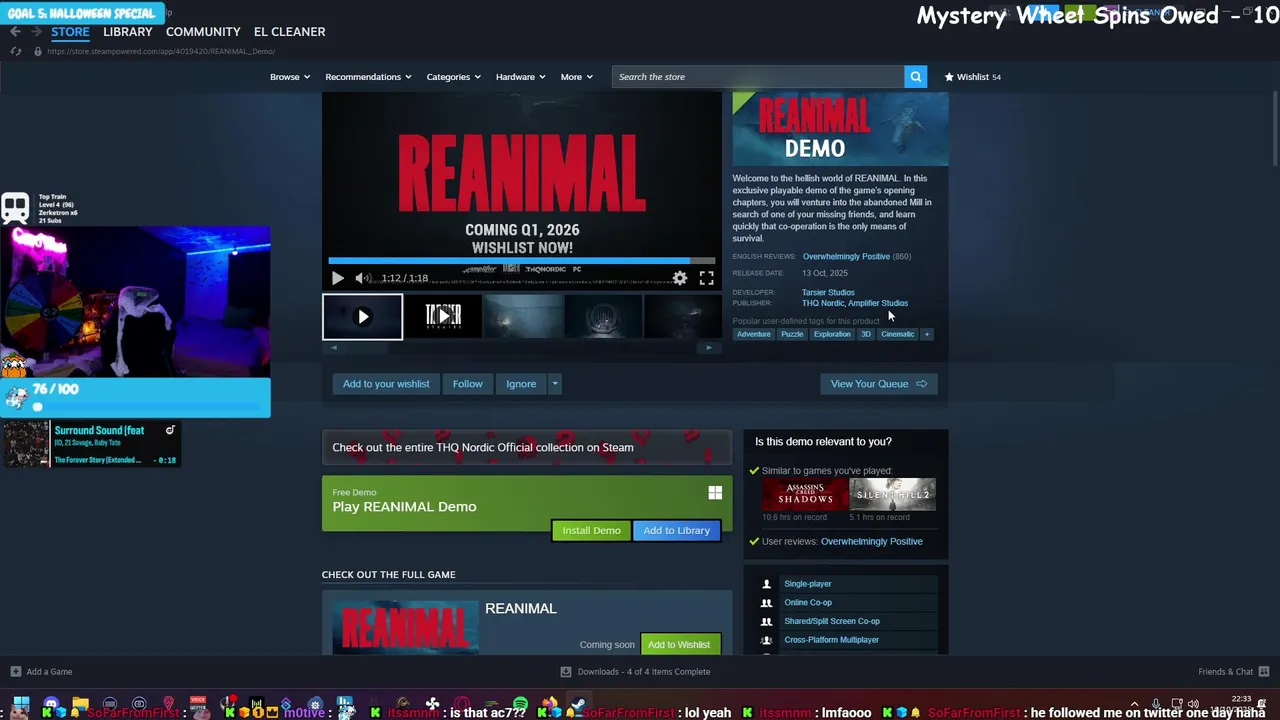Screen dimensions: 1280x720
Task: Click the Add a Game plus icon
Action: 15,672
